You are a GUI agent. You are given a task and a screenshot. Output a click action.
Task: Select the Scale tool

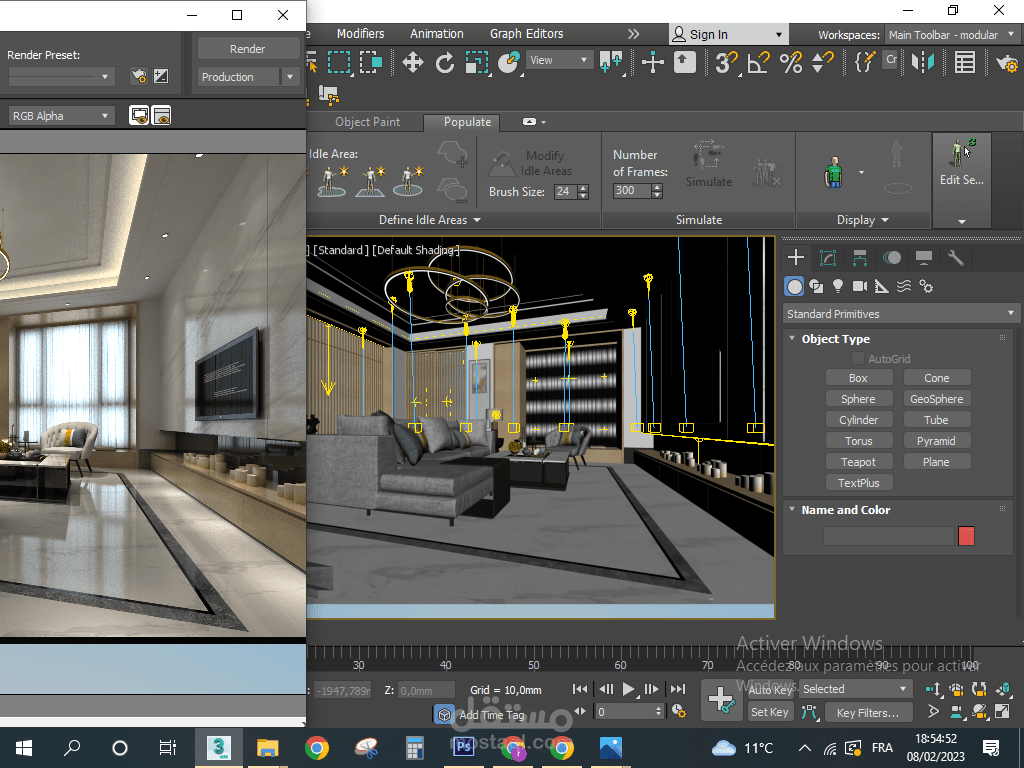(x=477, y=63)
